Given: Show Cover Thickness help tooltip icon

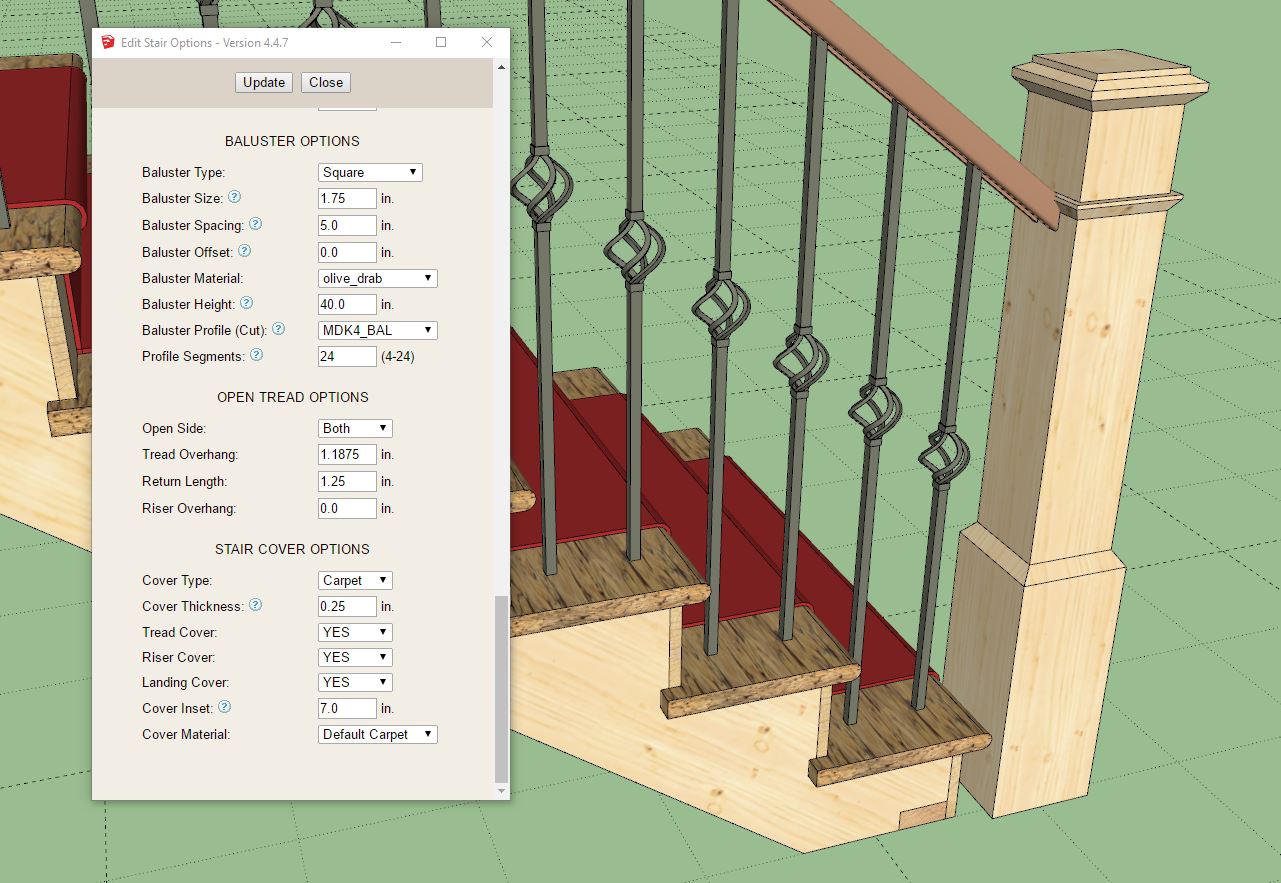Looking at the screenshot, I should [255, 605].
